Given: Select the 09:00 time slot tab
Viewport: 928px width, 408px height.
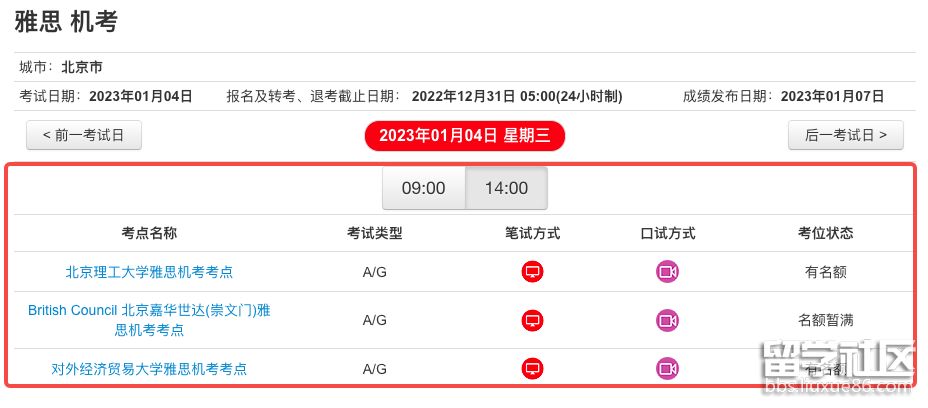Looking at the screenshot, I should 423,188.
